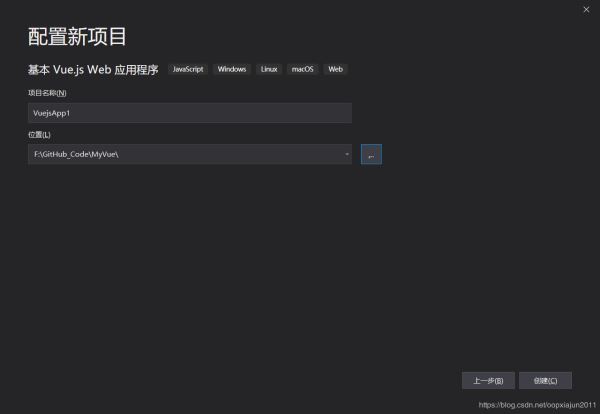600x414 pixels.
Task: Click the Web project type tag
Action: tap(335, 69)
